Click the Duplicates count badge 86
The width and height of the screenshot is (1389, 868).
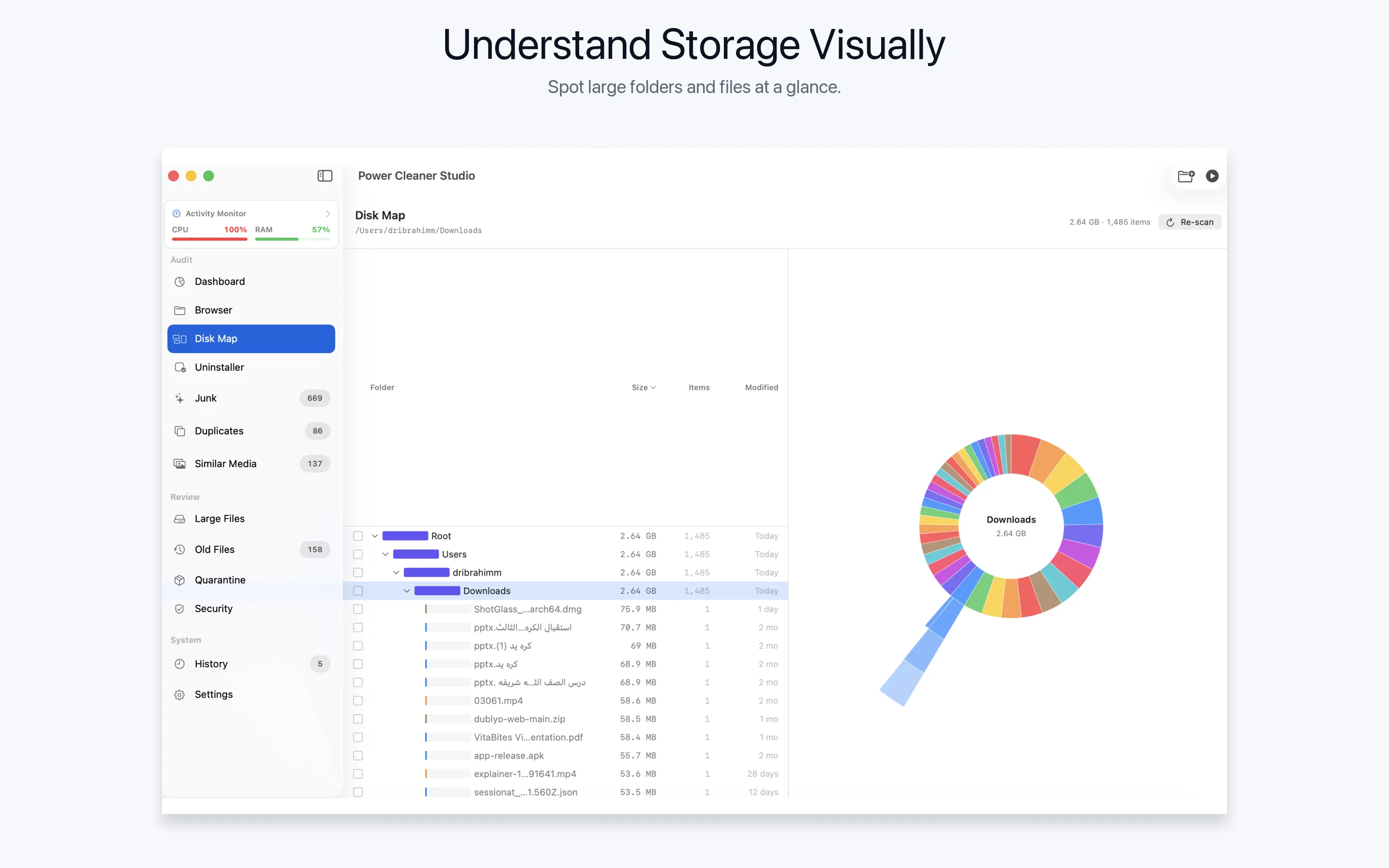(317, 431)
